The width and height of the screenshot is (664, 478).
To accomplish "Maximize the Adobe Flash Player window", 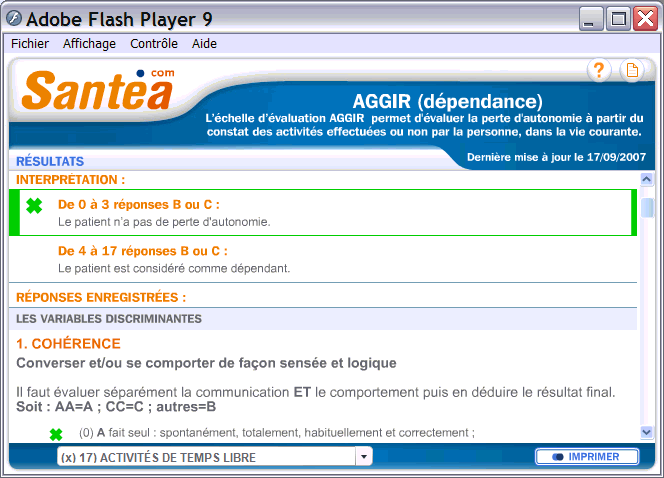I will coord(618,19).
